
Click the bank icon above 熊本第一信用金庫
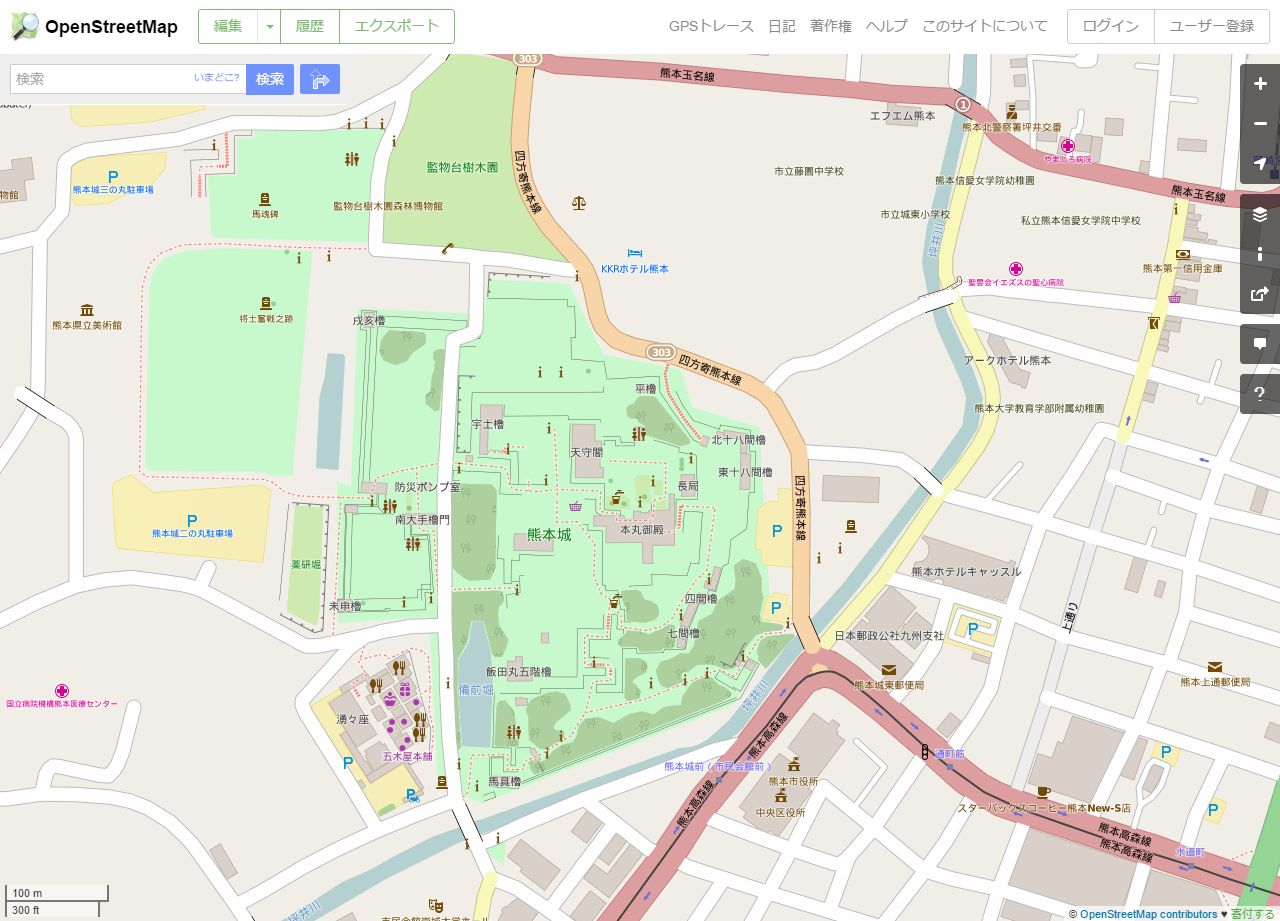[x=1183, y=254]
